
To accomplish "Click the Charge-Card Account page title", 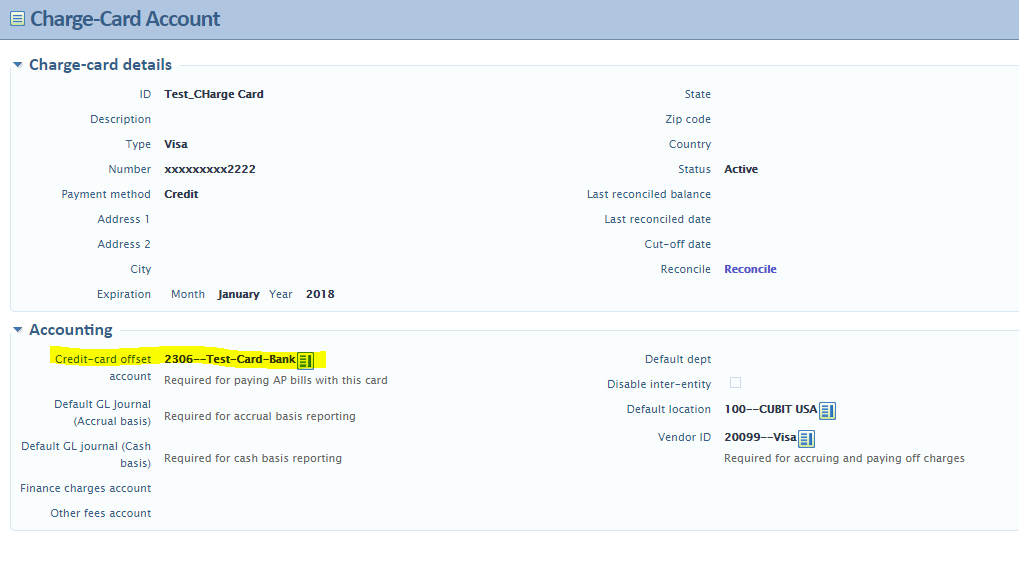I will coord(125,19).
